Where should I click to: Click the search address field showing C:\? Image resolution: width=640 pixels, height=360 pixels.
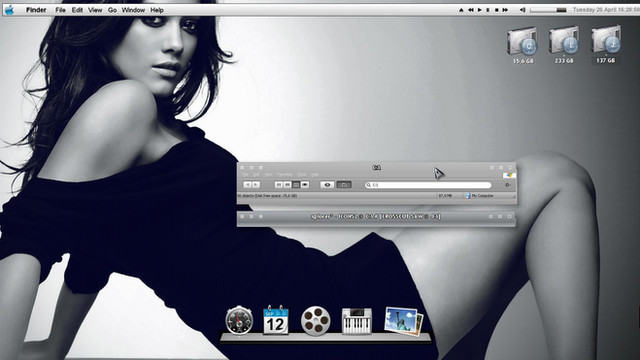(x=428, y=185)
